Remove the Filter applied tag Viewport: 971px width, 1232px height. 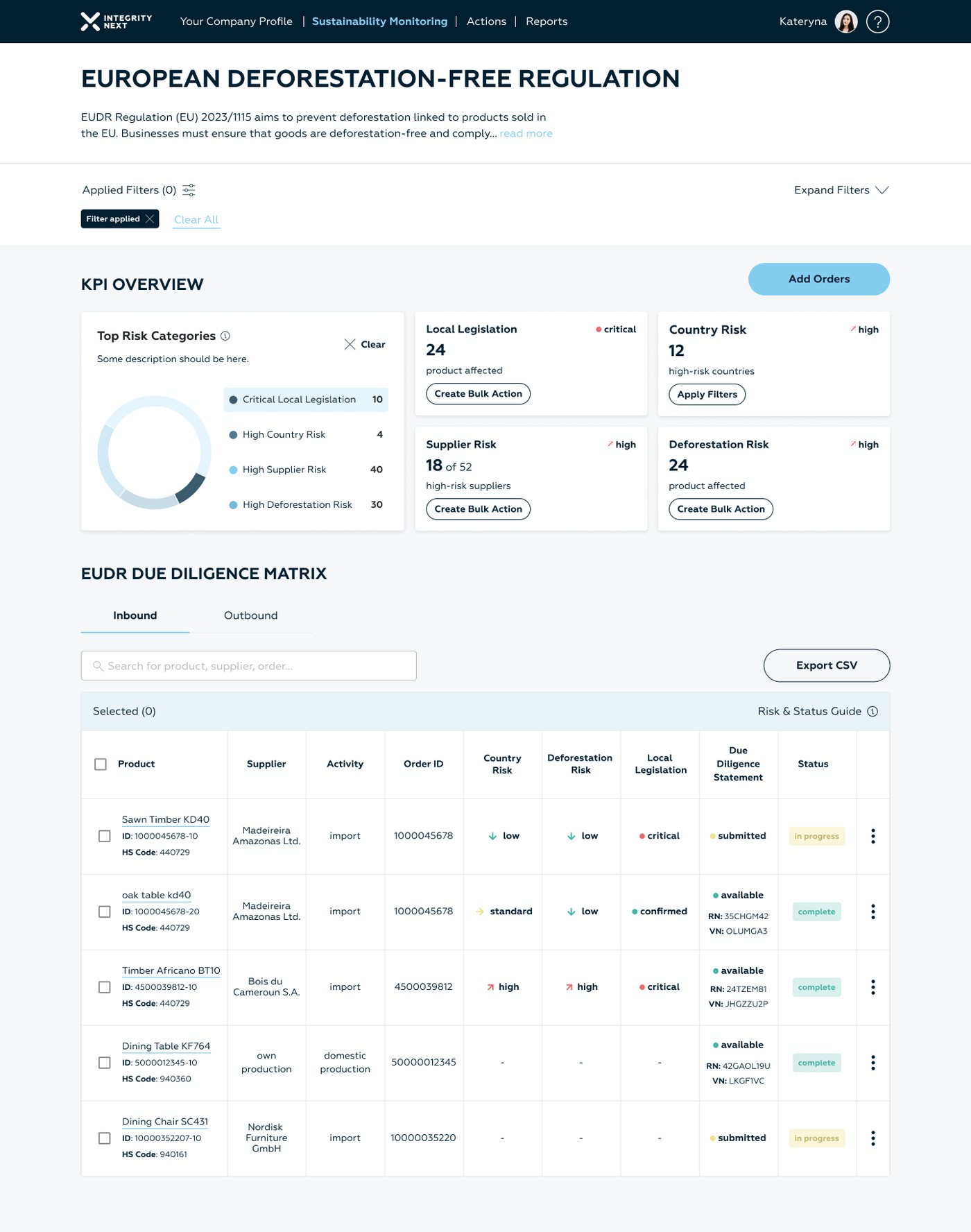(x=149, y=219)
